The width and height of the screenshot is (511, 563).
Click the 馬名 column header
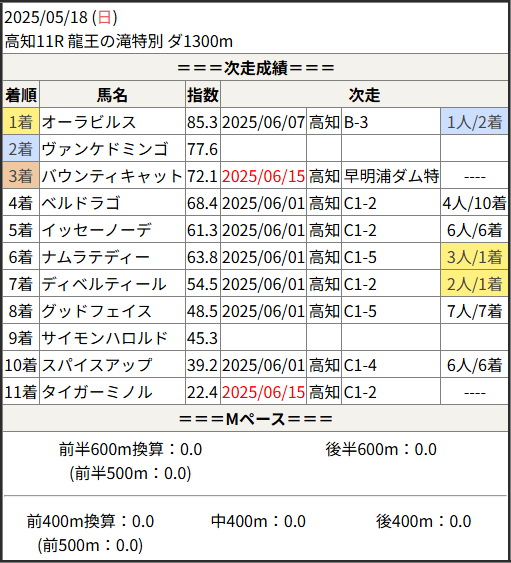[112, 95]
